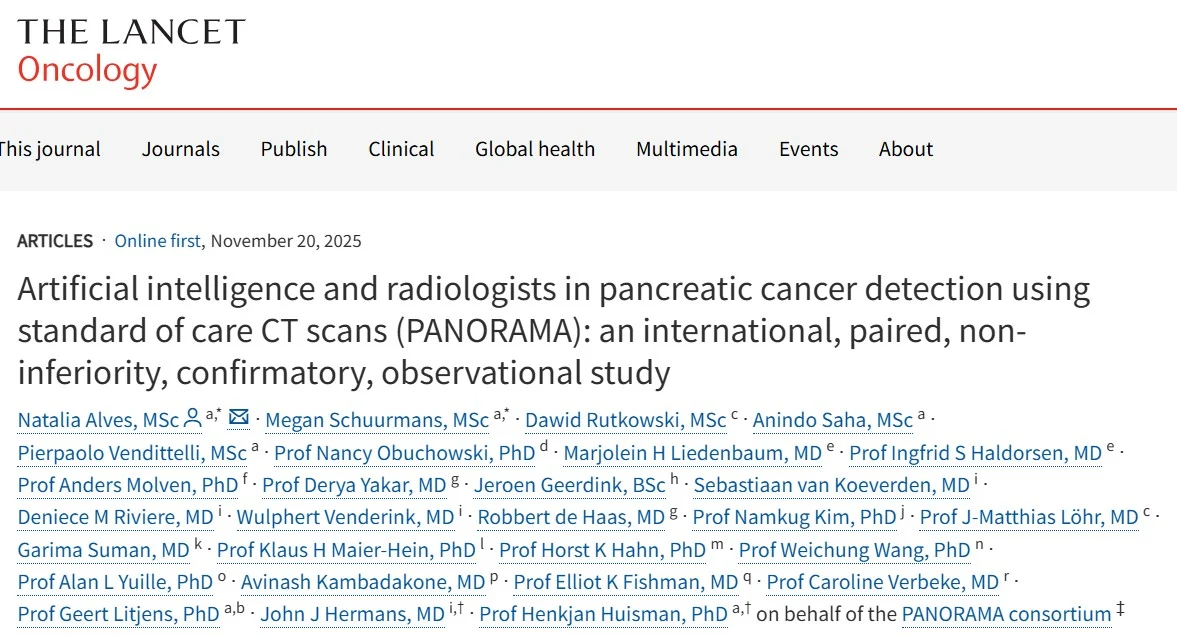Open the Journals menu
The height and width of the screenshot is (636, 1177).
pyautogui.click(x=180, y=148)
